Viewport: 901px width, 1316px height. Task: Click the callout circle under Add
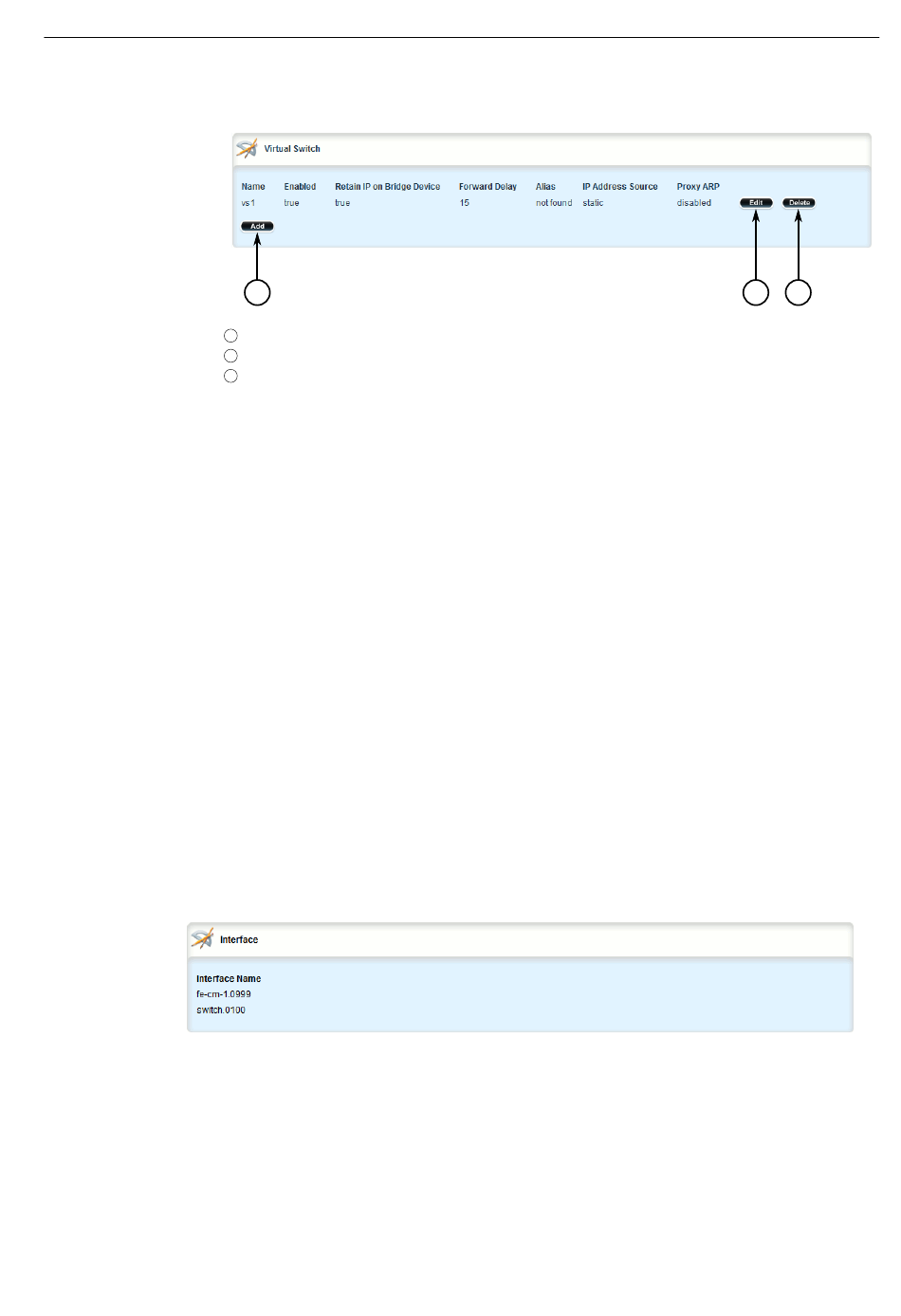(257, 292)
